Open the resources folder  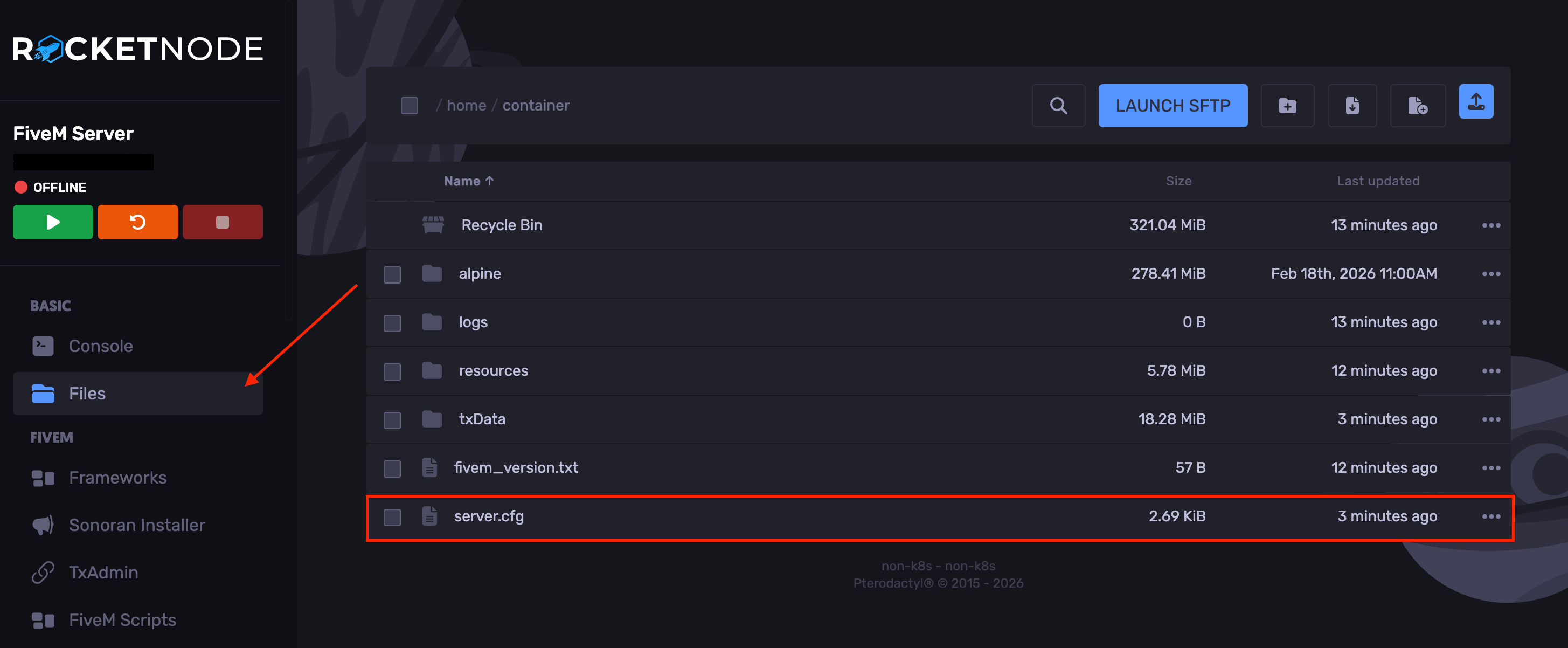[x=493, y=370]
